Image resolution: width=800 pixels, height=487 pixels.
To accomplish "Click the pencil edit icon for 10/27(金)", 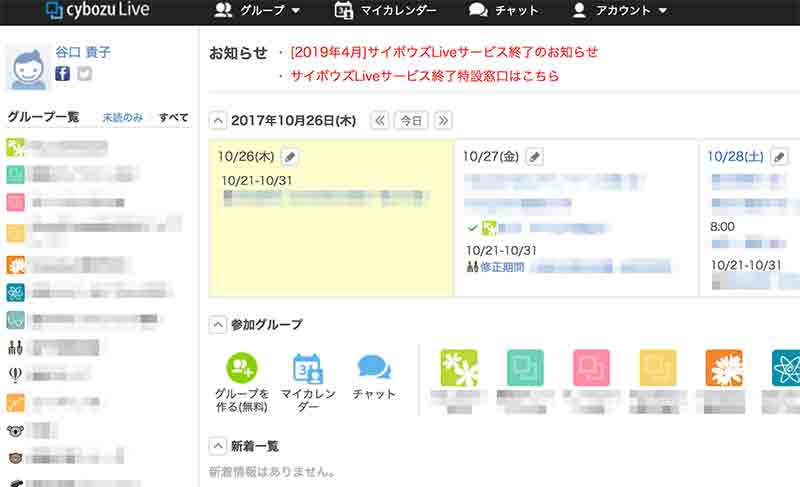I will (534, 157).
